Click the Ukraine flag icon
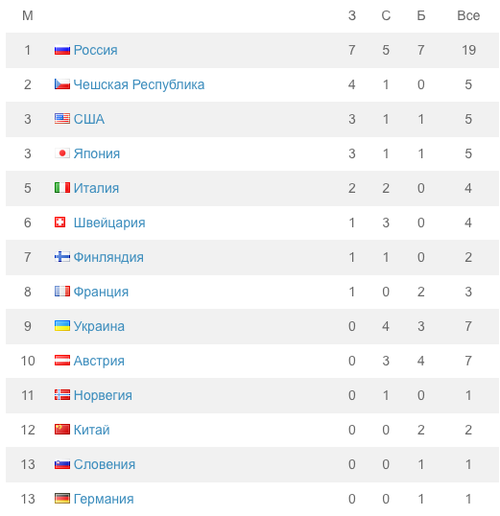This screenshot has width=500, height=516. pyautogui.click(x=62, y=326)
